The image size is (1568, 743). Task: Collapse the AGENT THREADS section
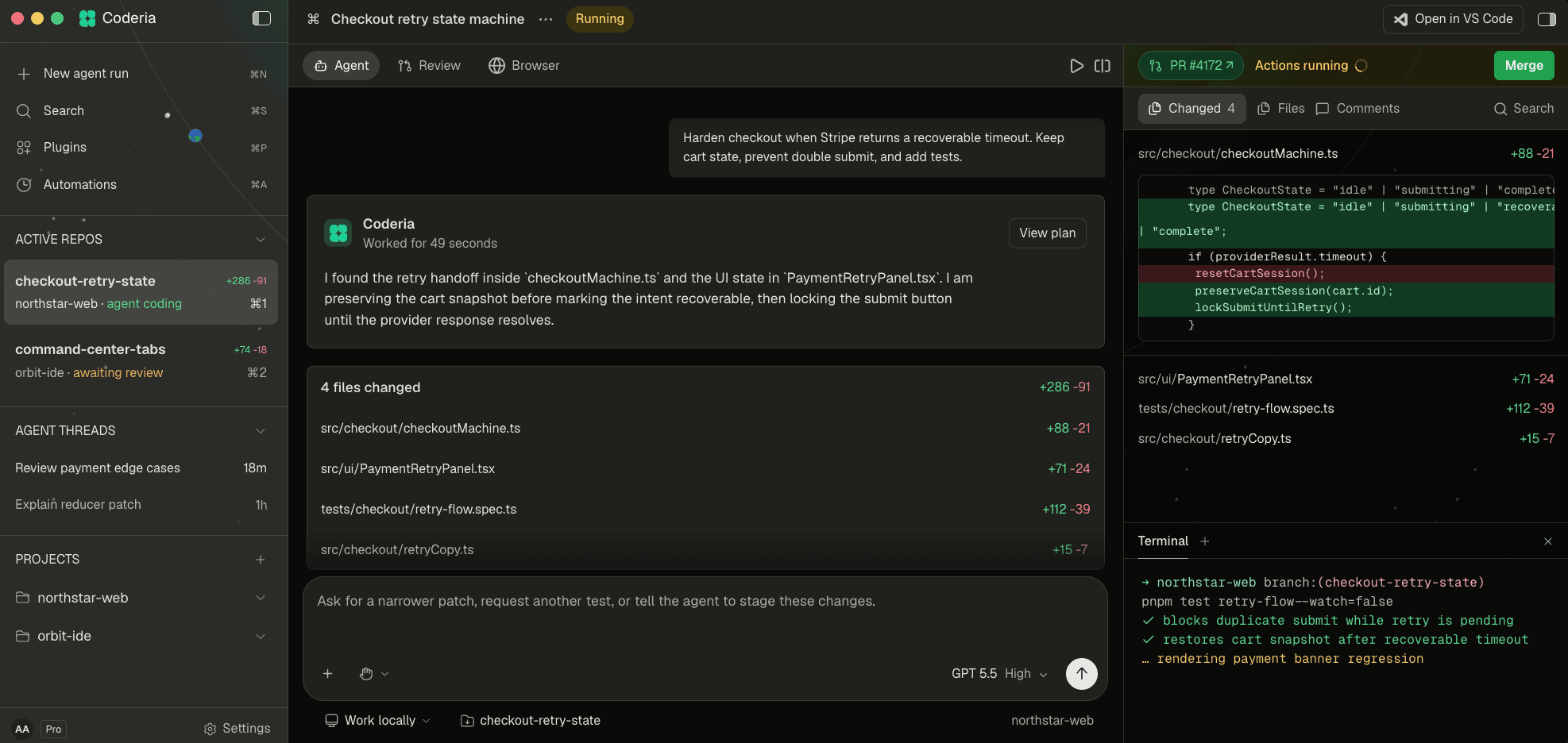[x=261, y=431]
